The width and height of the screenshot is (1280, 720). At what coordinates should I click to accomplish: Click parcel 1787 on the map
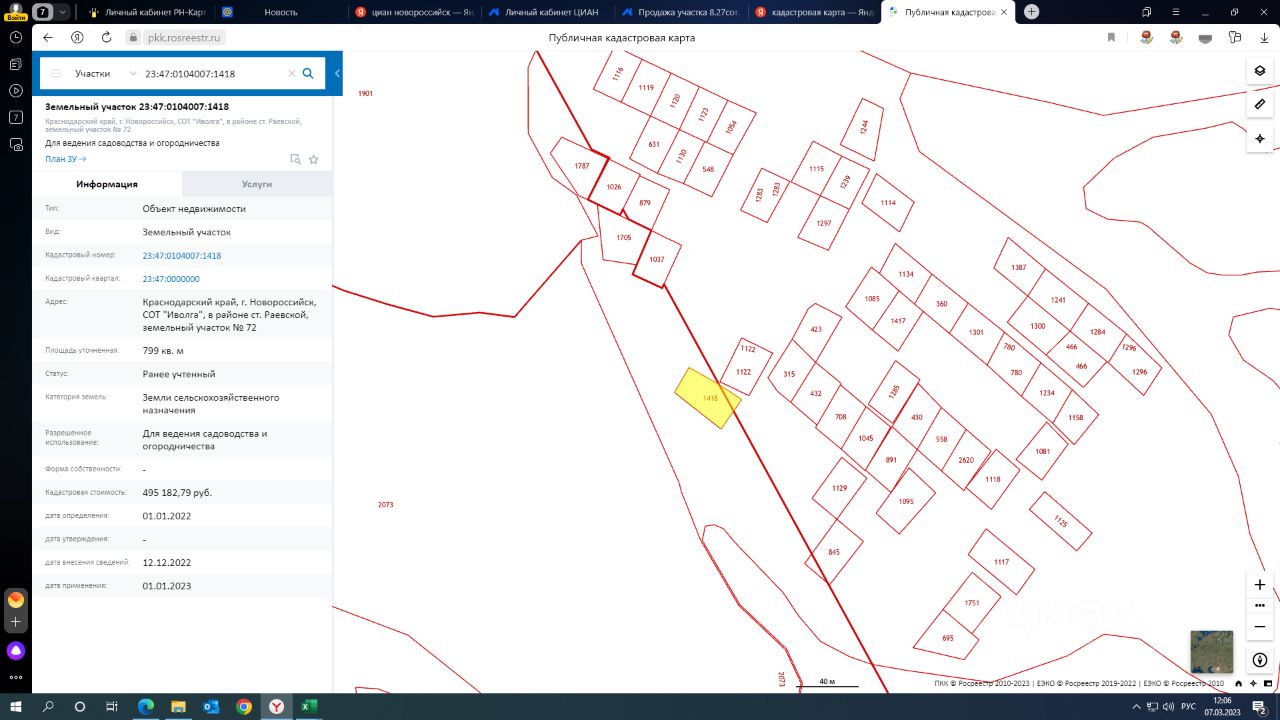point(582,166)
